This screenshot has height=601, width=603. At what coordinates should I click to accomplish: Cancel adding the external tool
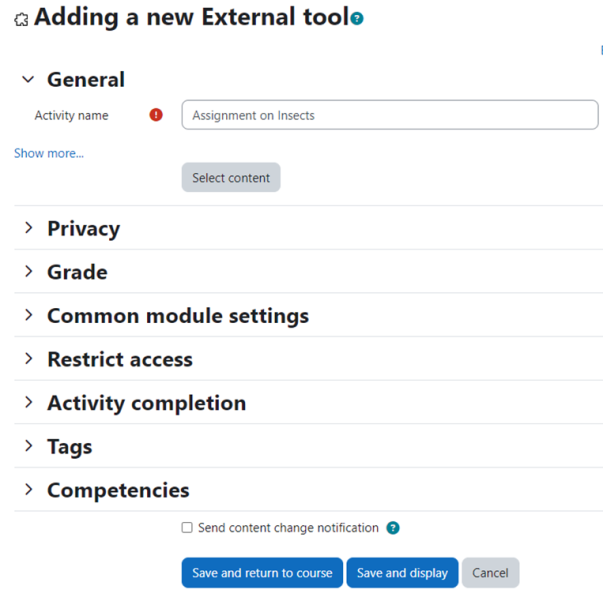point(490,573)
